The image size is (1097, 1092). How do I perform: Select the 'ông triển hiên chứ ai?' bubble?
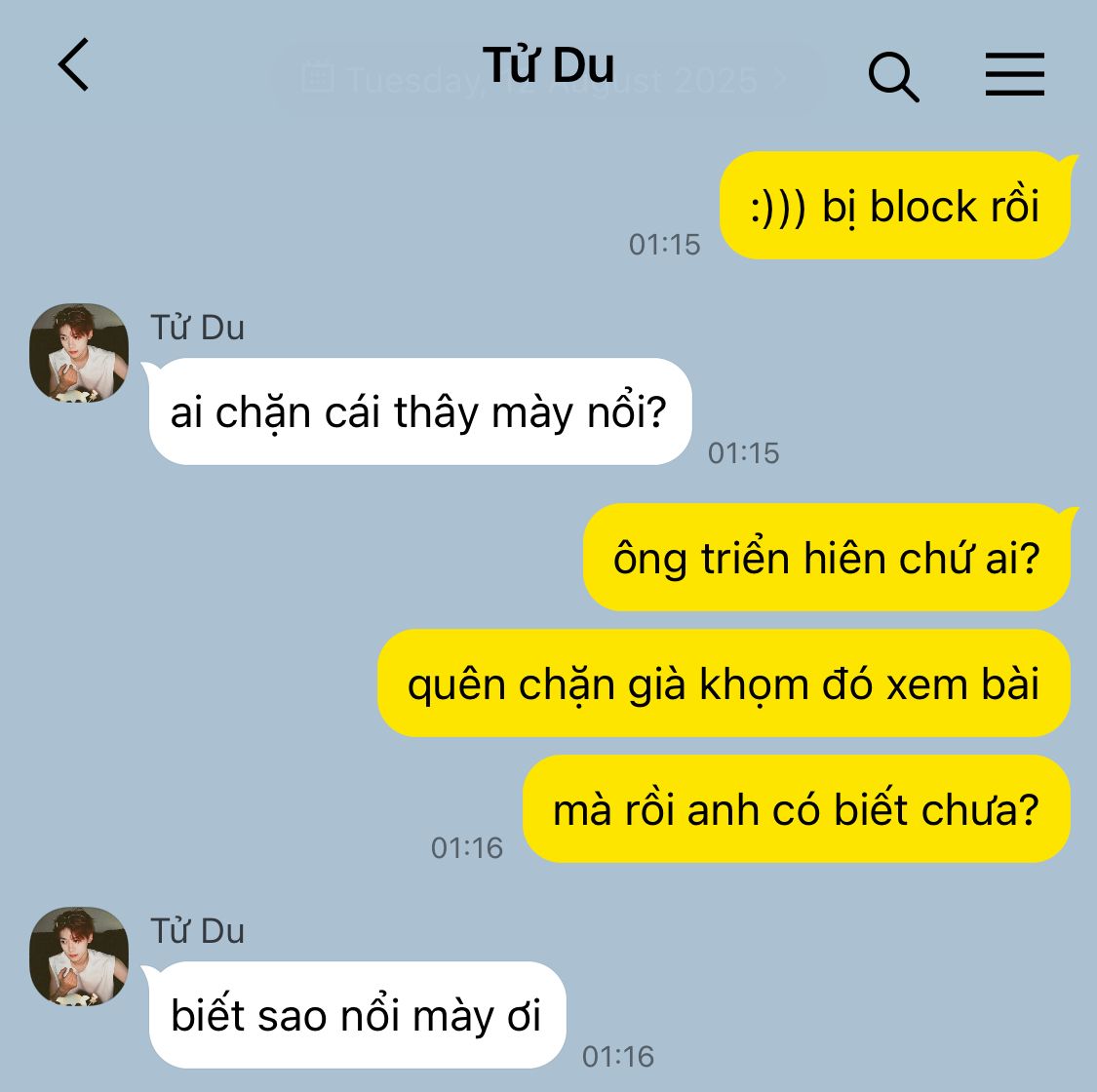pos(827,558)
